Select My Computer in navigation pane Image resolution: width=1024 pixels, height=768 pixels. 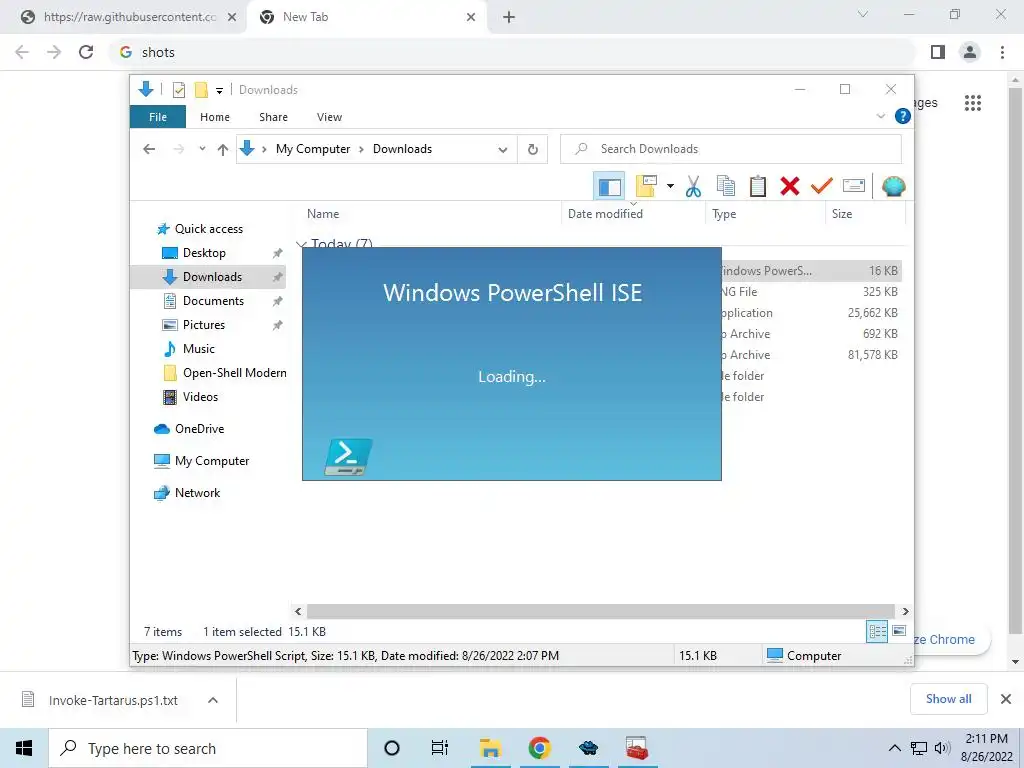point(212,461)
